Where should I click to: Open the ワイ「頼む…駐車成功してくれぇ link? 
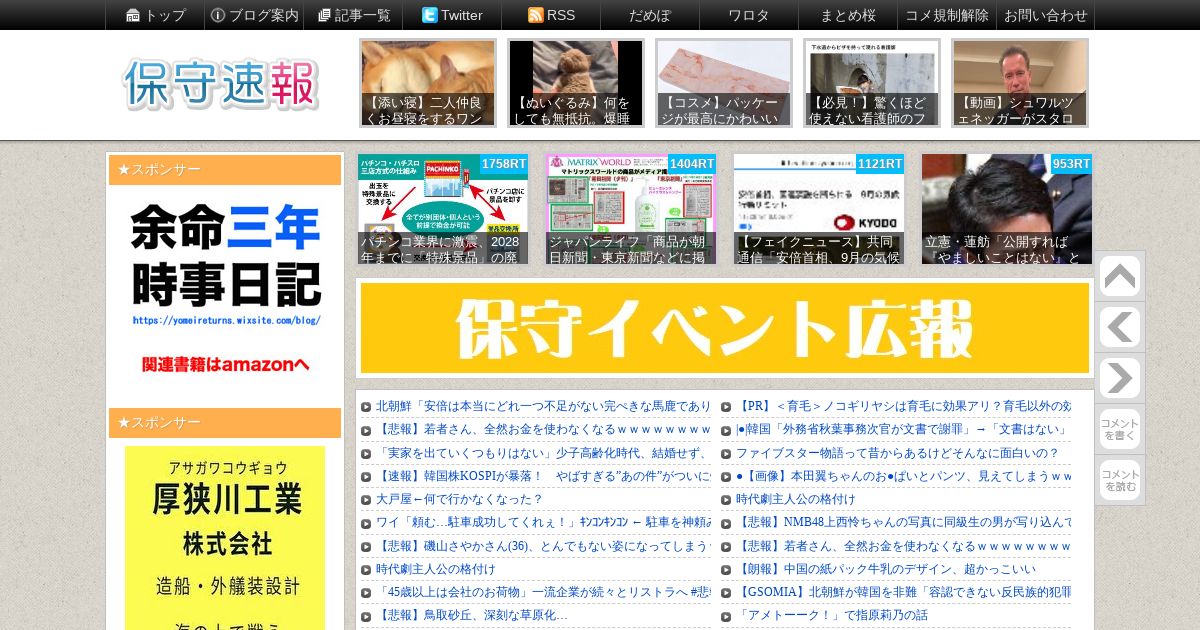click(x=543, y=522)
